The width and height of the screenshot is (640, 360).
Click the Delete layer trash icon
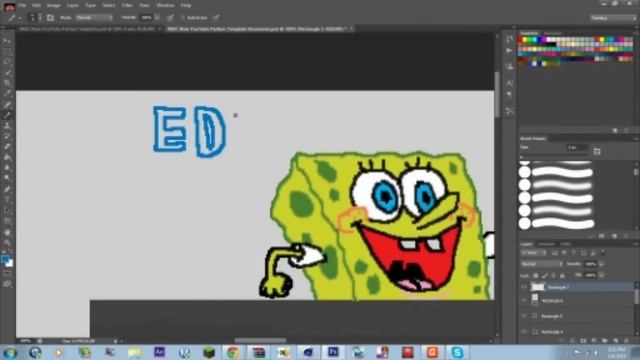click(626, 340)
